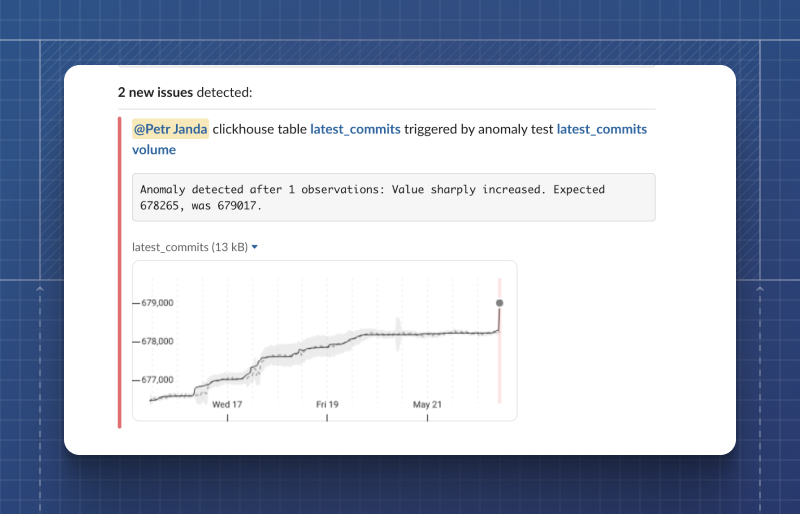Click the confidence-band spike near May 20
Image resolution: width=800 pixels, height=514 pixels.
click(398, 334)
